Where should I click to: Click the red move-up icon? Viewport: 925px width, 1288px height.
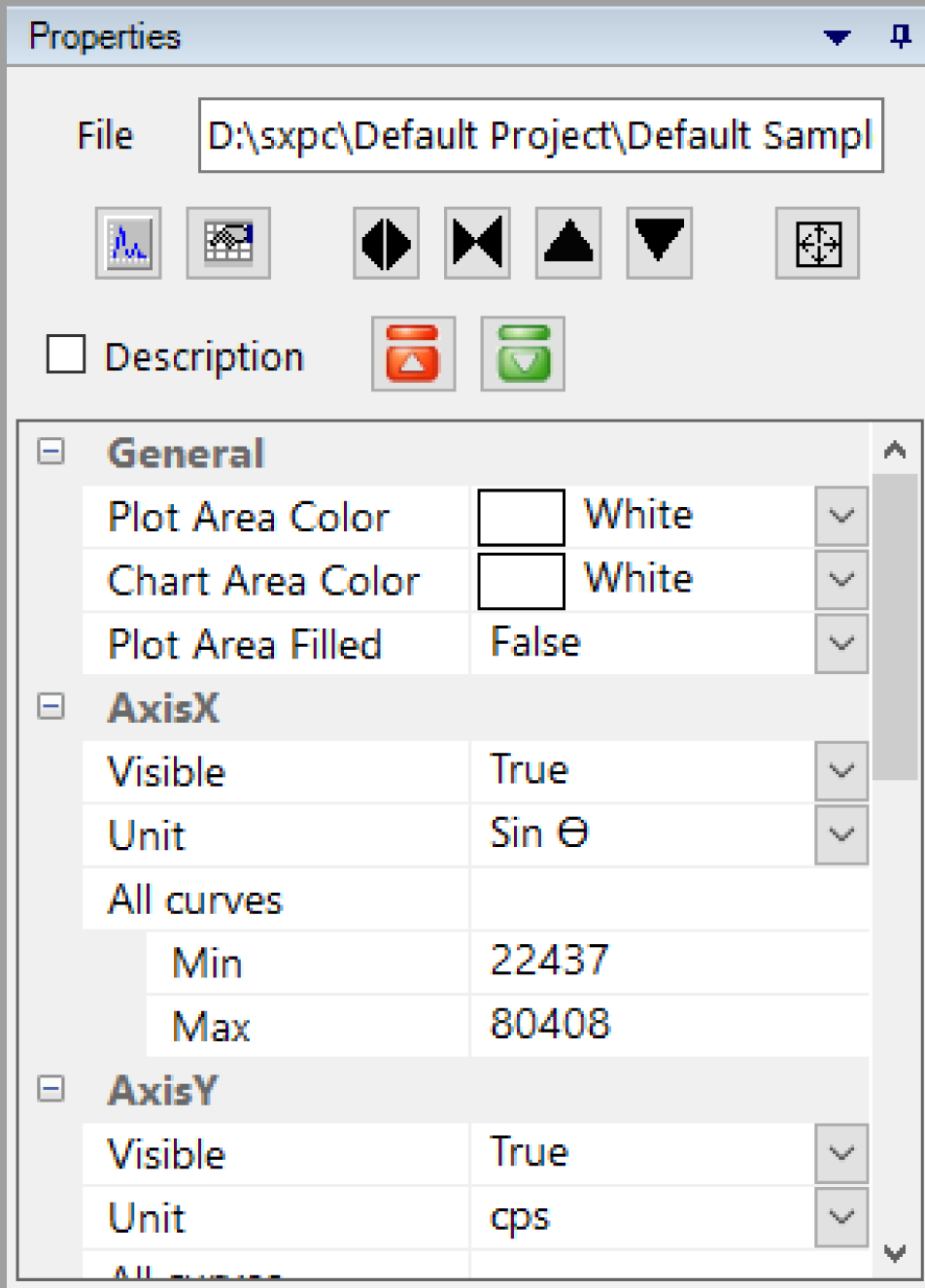pyautogui.click(x=413, y=354)
